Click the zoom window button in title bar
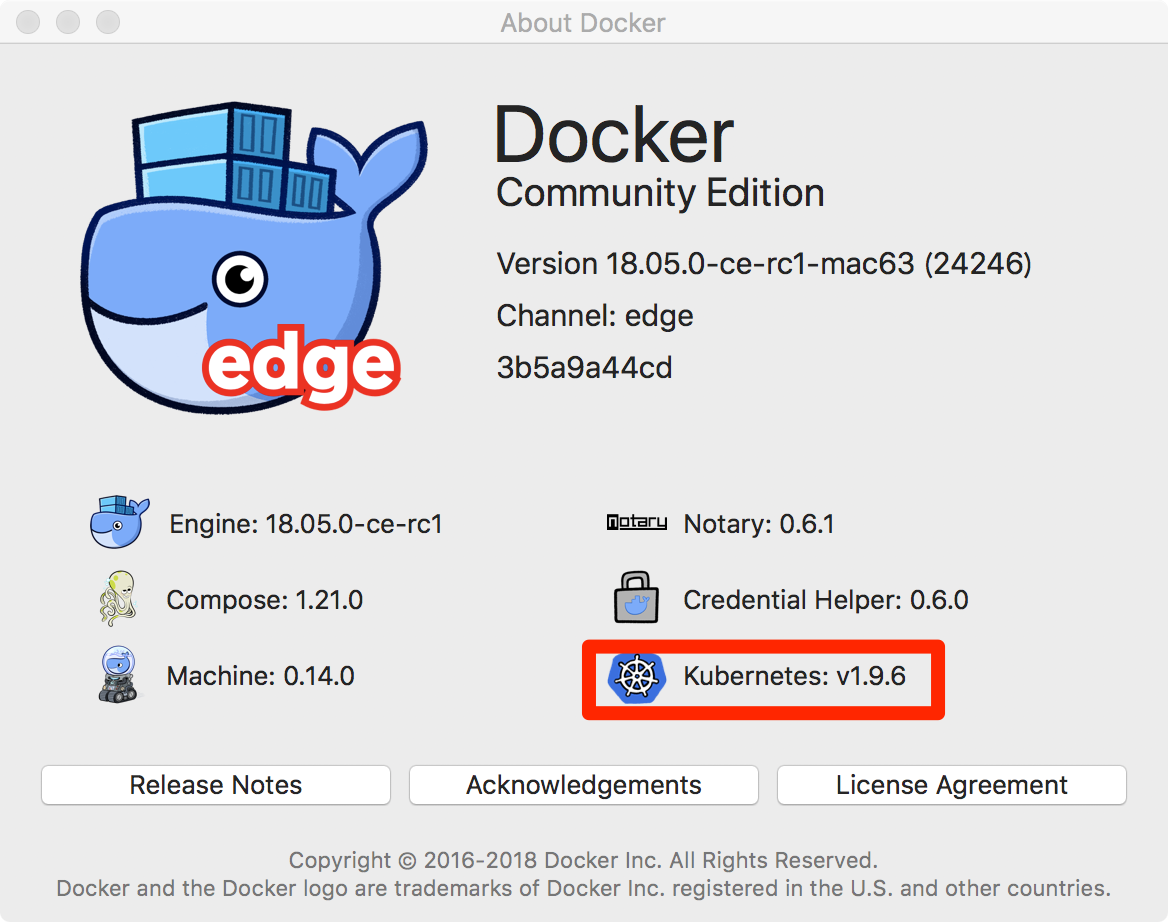This screenshot has height=922, width=1168. [108, 22]
